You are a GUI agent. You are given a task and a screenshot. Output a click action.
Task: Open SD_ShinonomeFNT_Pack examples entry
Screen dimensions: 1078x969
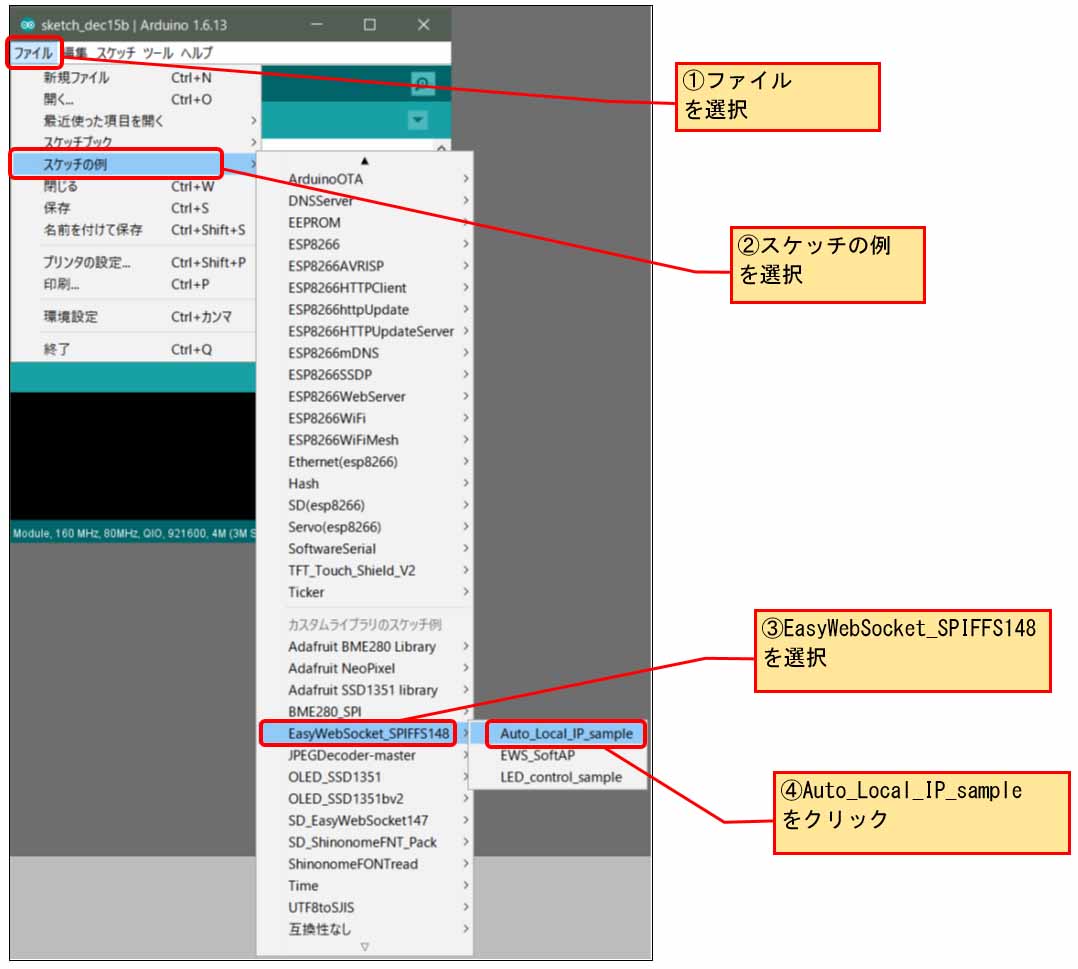(366, 842)
